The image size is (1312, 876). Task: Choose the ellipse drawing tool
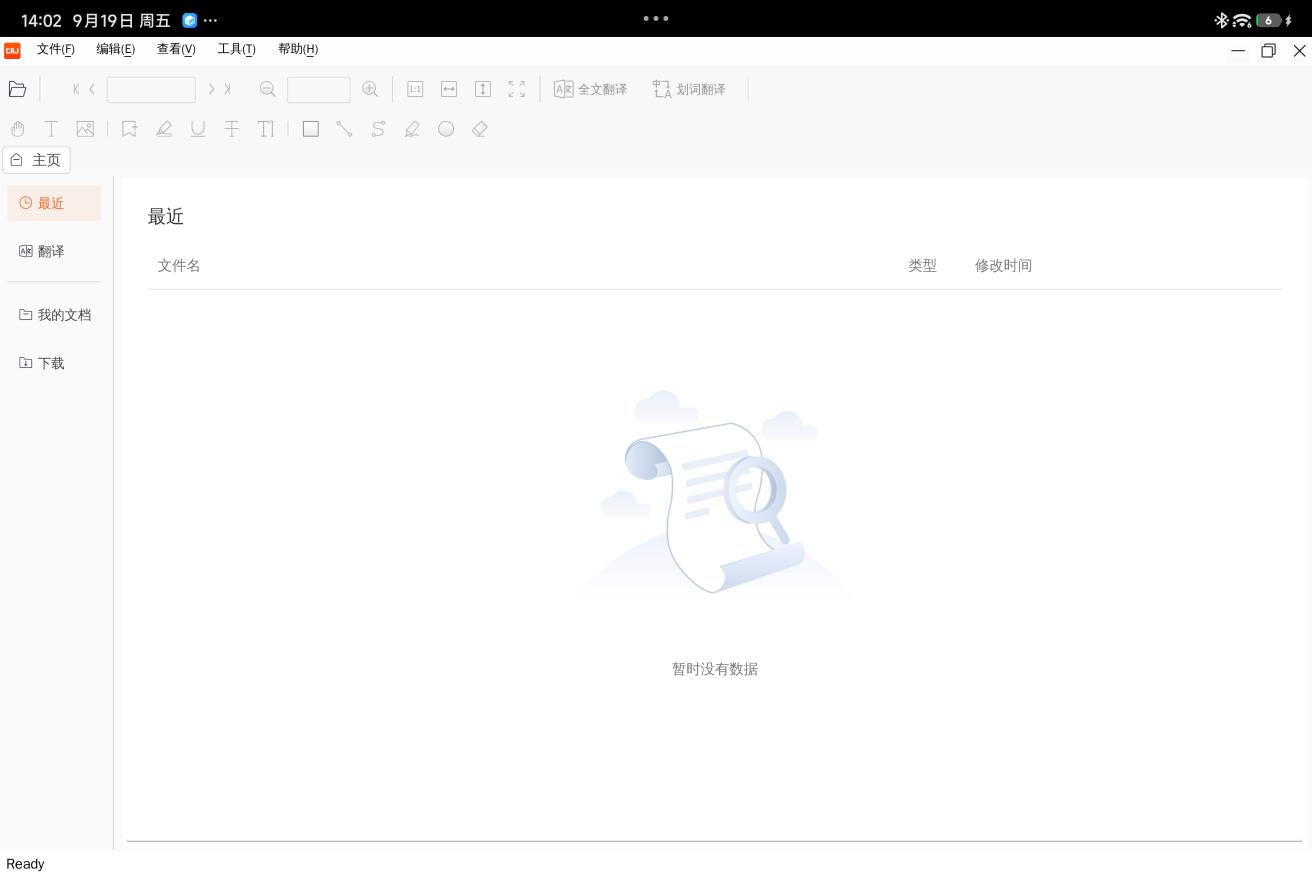point(446,129)
